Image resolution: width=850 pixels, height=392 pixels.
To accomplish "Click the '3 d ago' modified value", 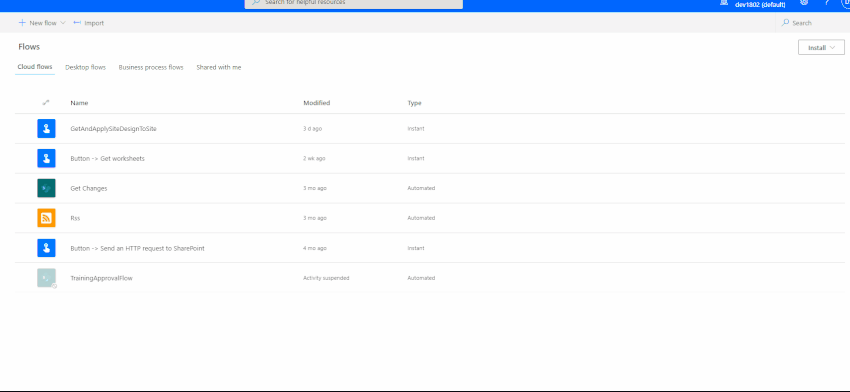I will coord(312,129).
